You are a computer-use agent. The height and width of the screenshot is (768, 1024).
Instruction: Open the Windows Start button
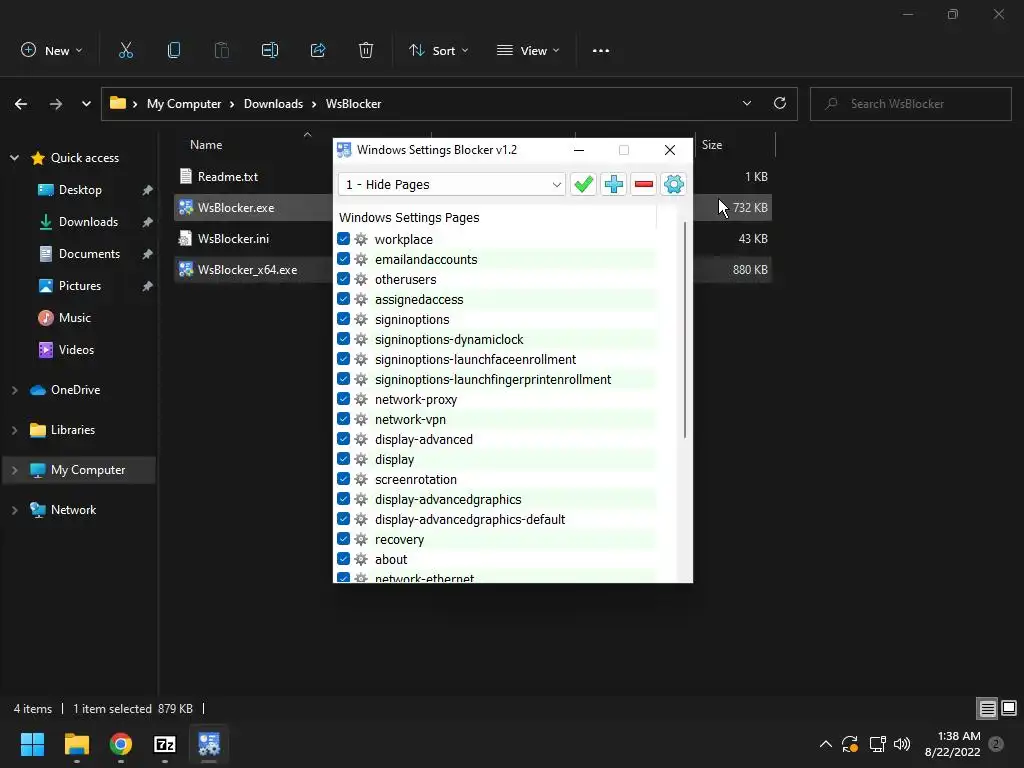coord(32,744)
